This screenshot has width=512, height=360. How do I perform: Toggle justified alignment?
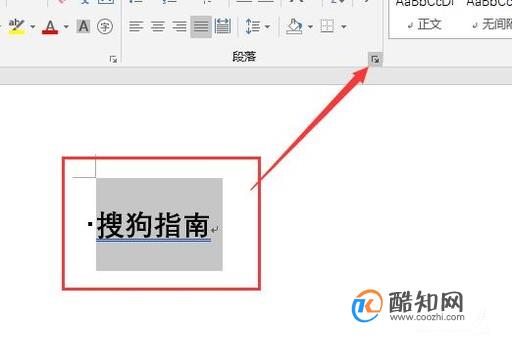(201, 27)
